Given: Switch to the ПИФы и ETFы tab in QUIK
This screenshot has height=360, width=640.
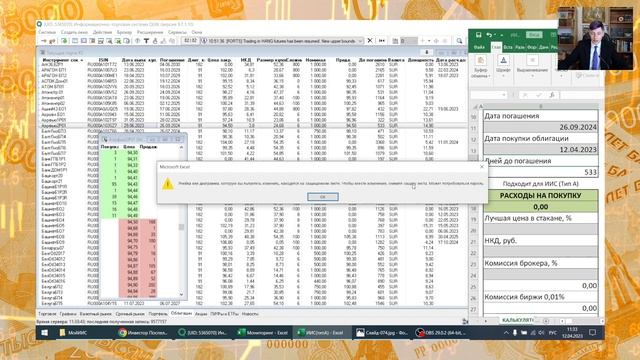Looking at the screenshot, I should [x=224, y=314].
